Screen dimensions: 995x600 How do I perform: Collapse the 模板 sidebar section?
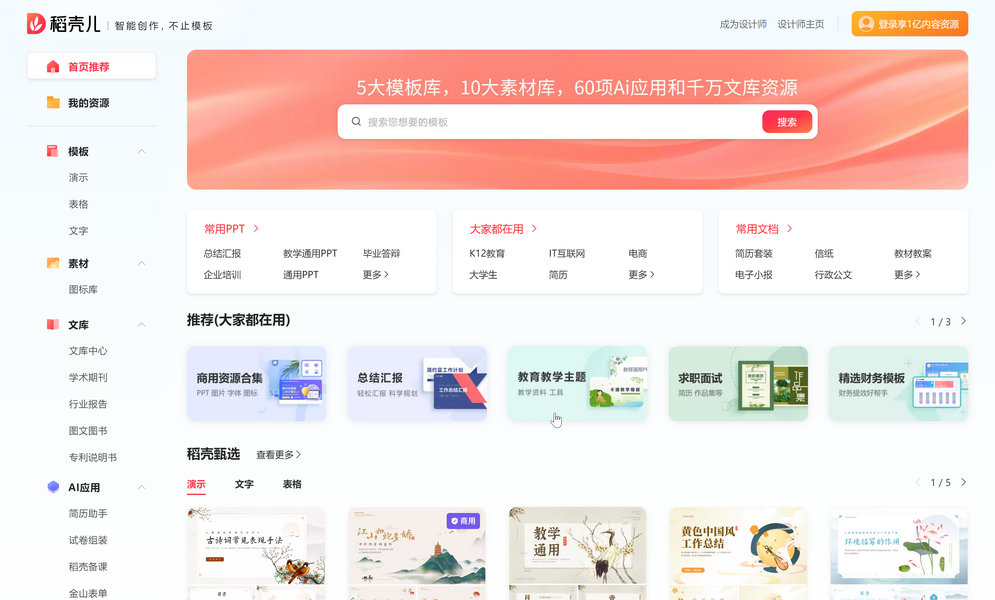[142, 152]
